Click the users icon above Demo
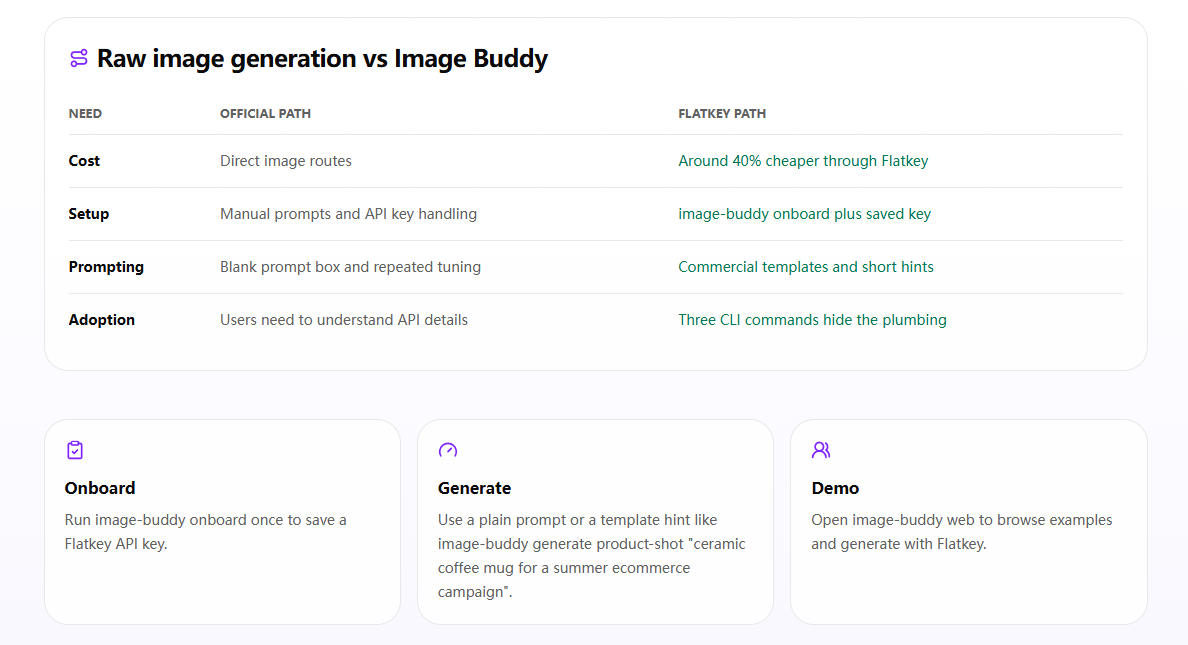Image resolution: width=1188 pixels, height=645 pixels. 821,450
